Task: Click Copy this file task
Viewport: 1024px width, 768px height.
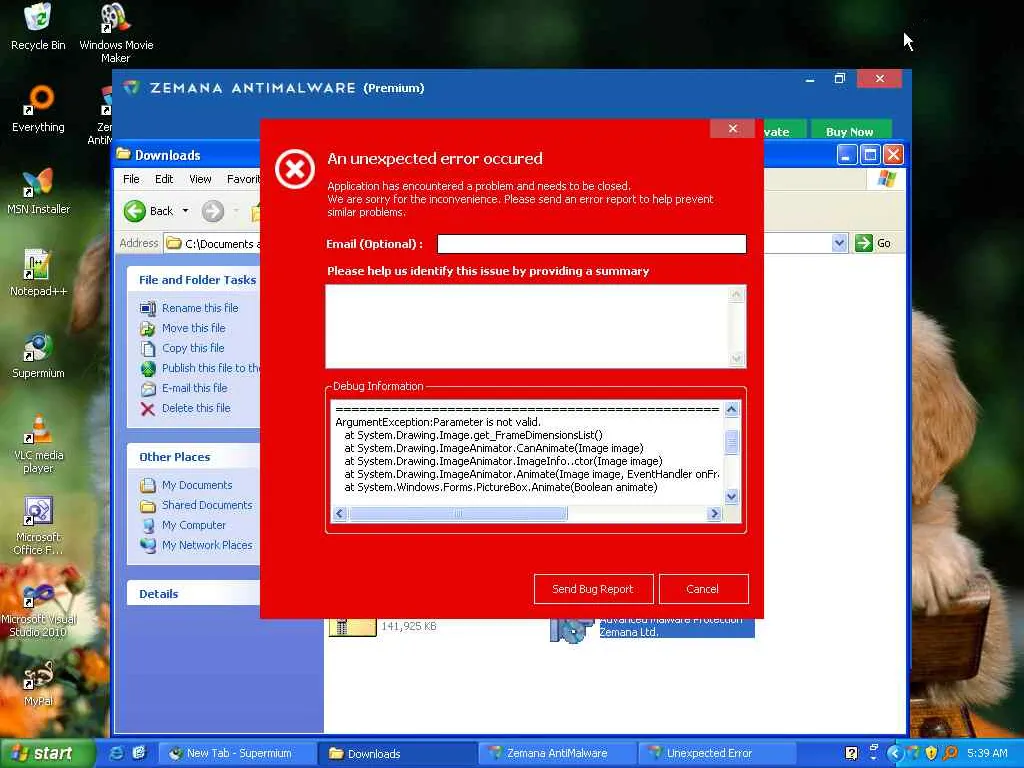Action: [193, 348]
